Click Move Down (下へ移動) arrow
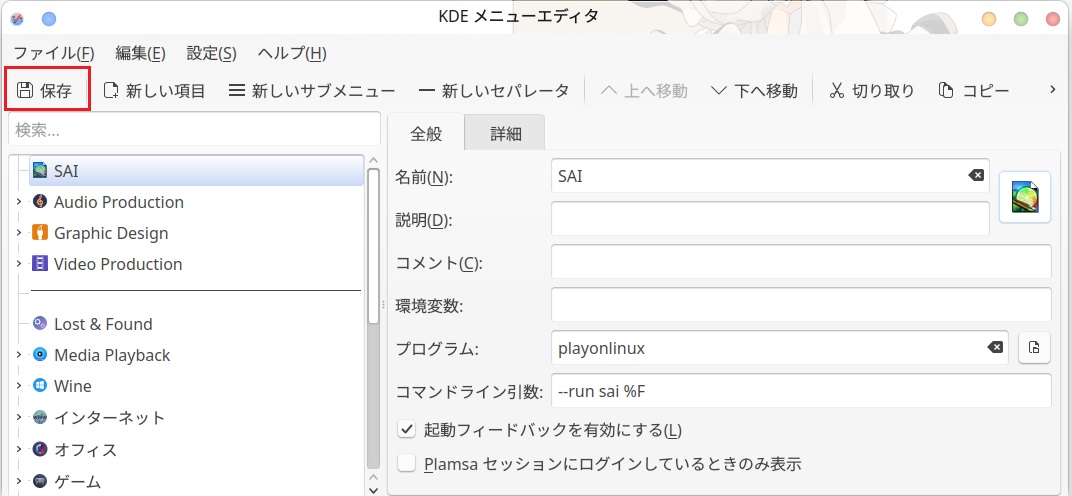Viewport: 1072px width, 496px height. (719, 91)
